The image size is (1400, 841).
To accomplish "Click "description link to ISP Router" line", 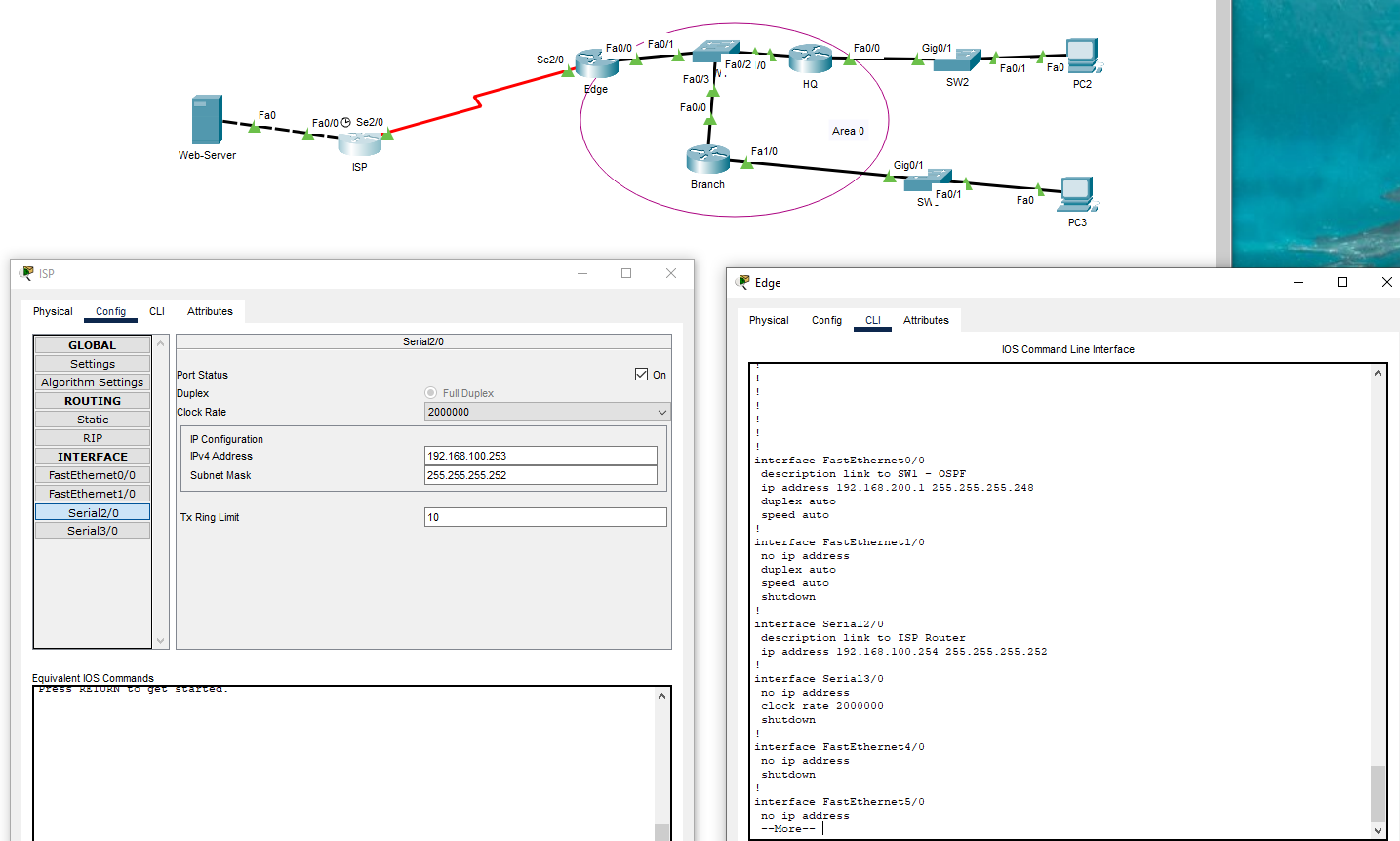I will (x=863, y=638).
